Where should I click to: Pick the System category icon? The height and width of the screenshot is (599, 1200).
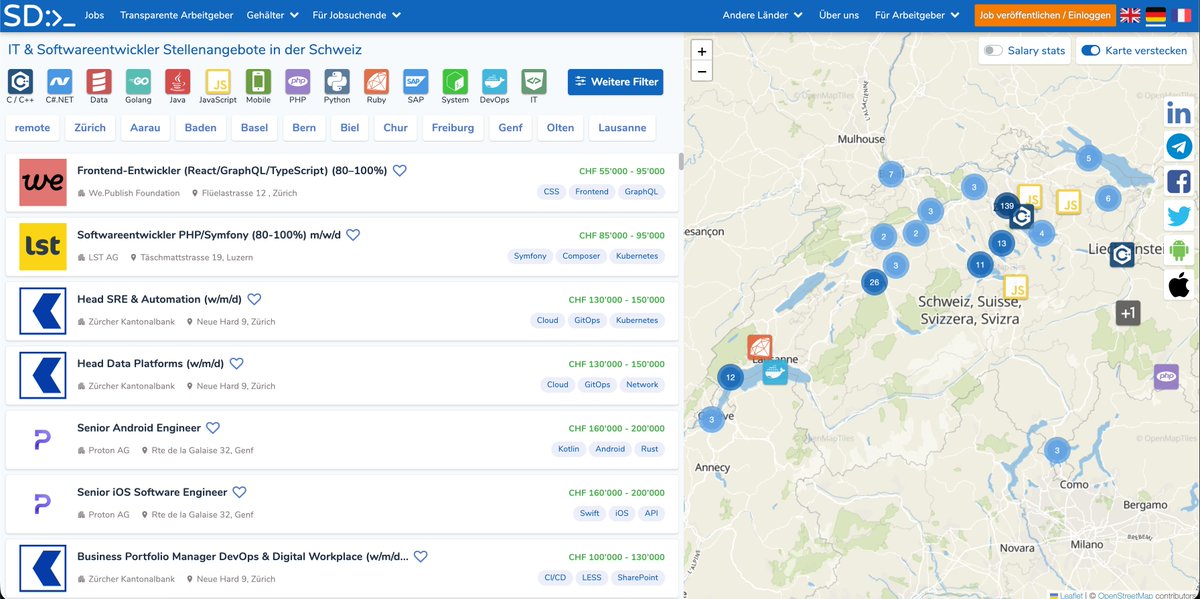coord(455,85)
